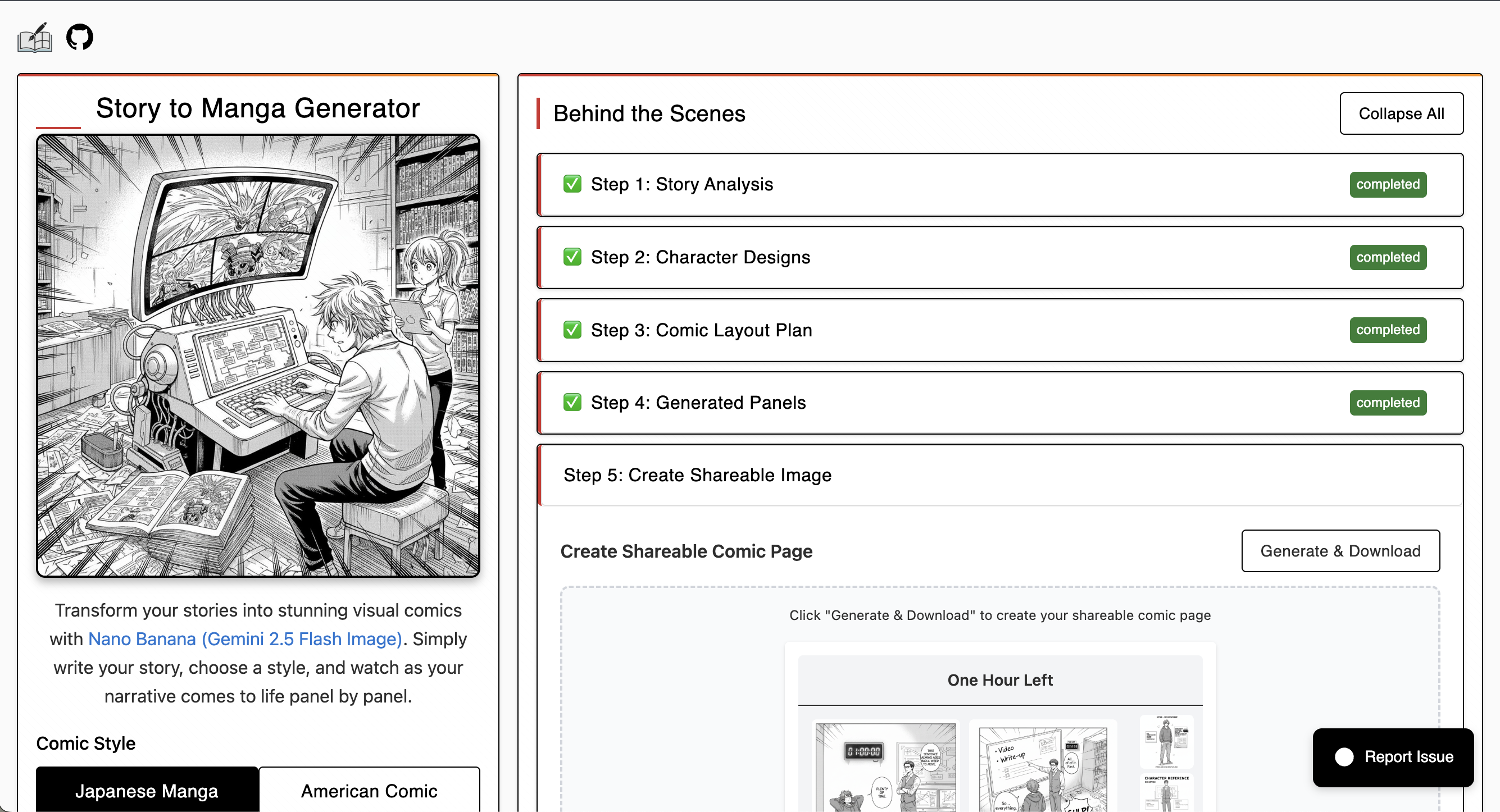Viewport: 1500px width, 812px height.
Task: Open the GitHub repository icon
Action: click(80, 37)
